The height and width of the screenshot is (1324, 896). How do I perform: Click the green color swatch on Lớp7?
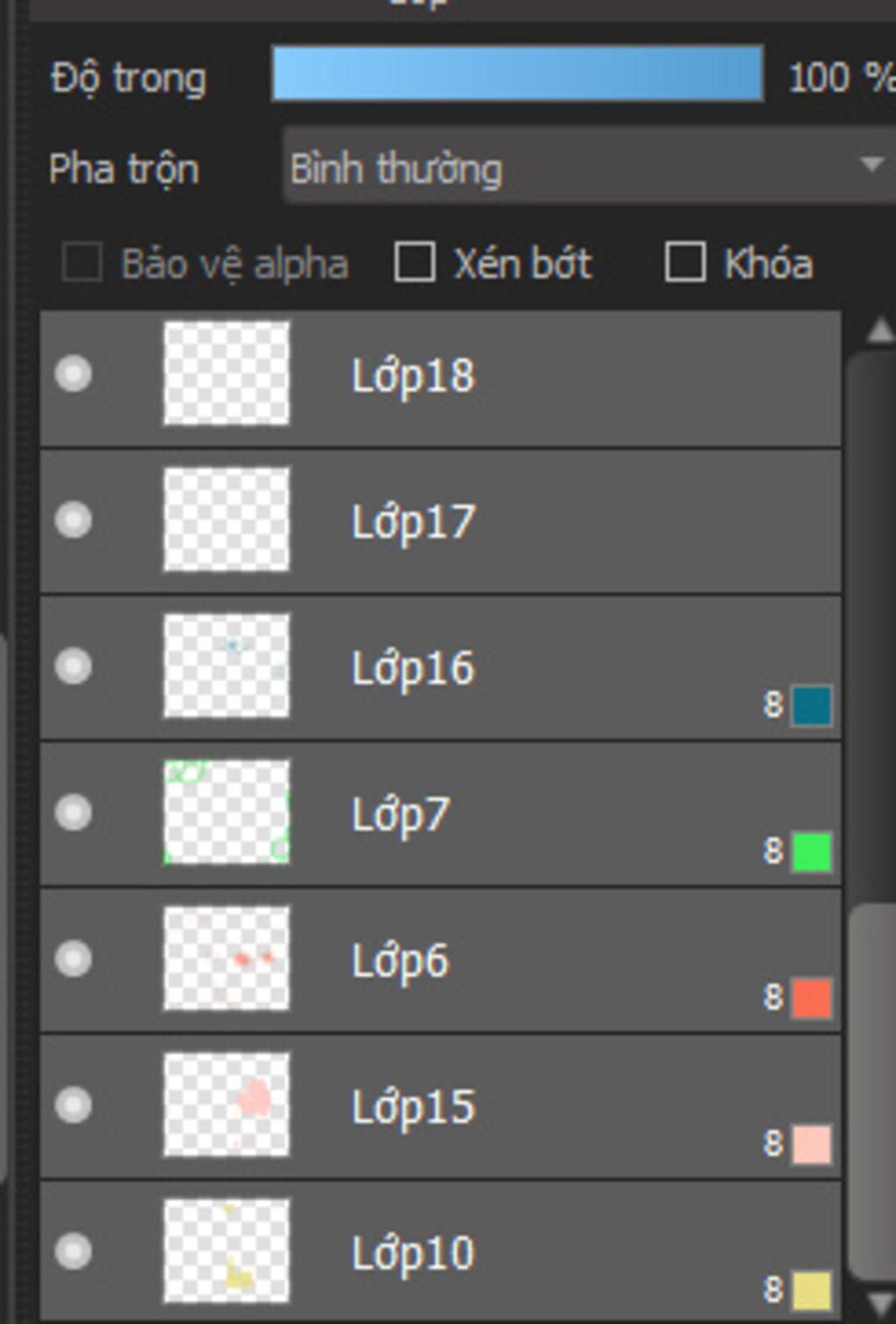811,852
